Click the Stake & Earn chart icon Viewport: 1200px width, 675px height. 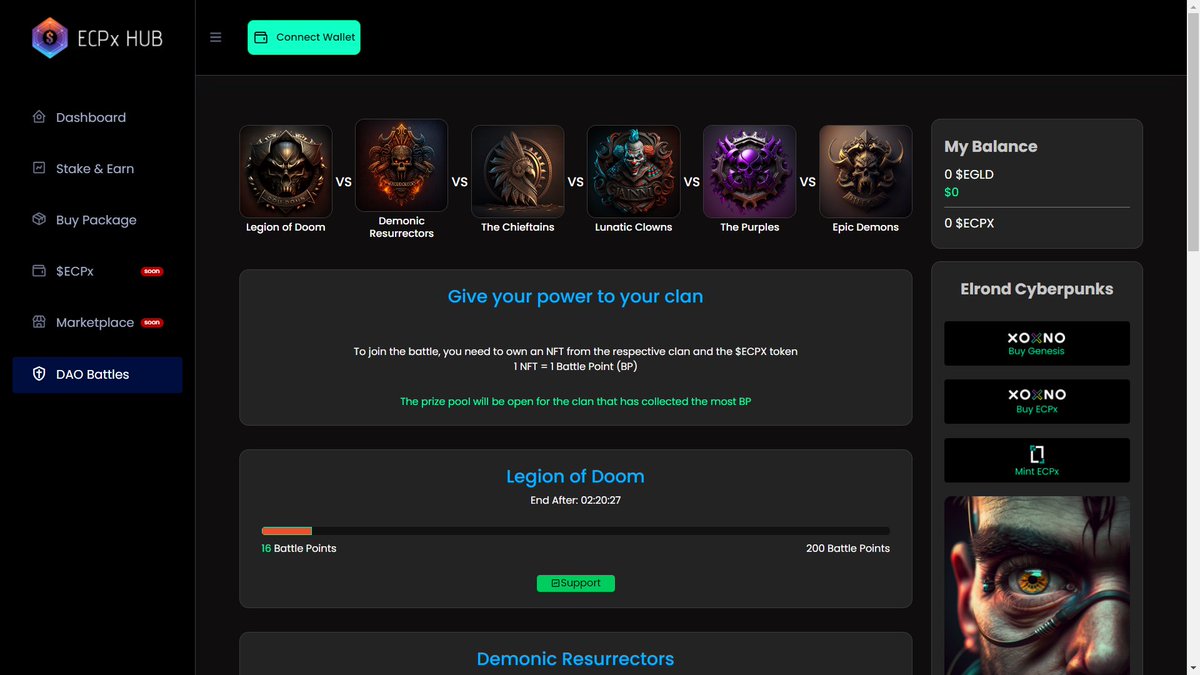39,168
